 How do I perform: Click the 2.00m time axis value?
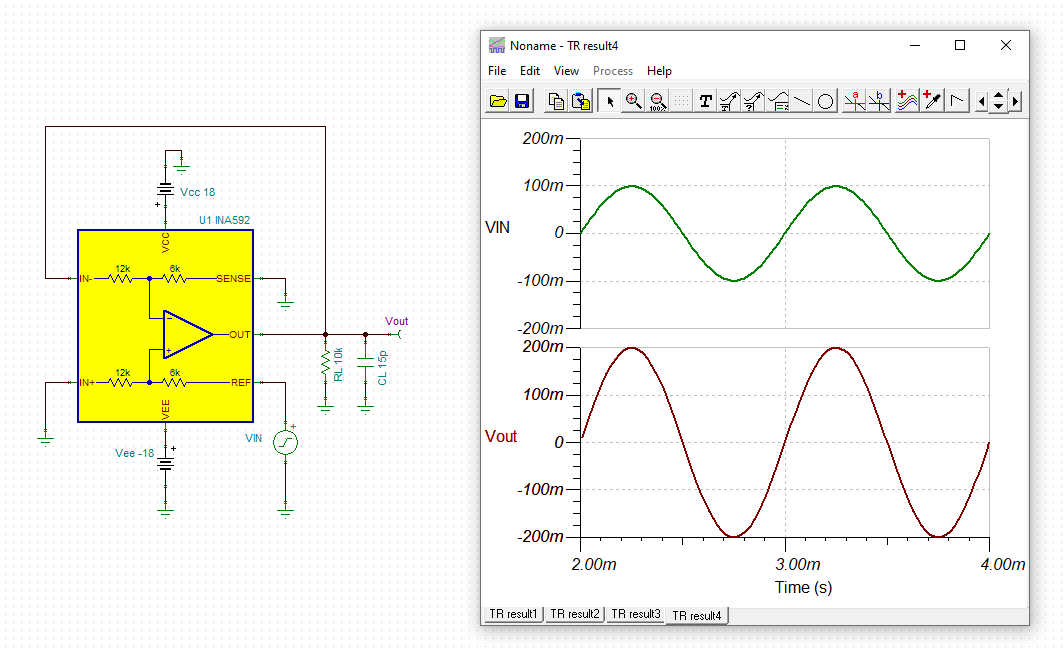[x=594, y=565]
